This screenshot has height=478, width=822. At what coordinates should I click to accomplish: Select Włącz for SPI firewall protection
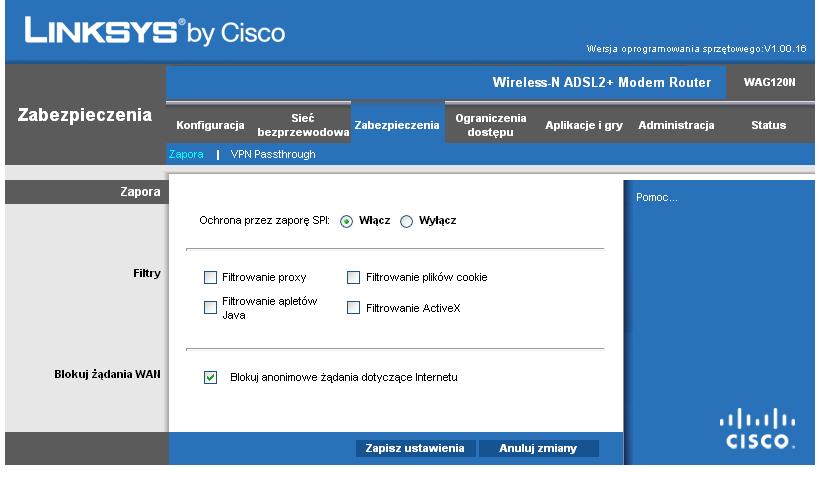tap(346, 221)
